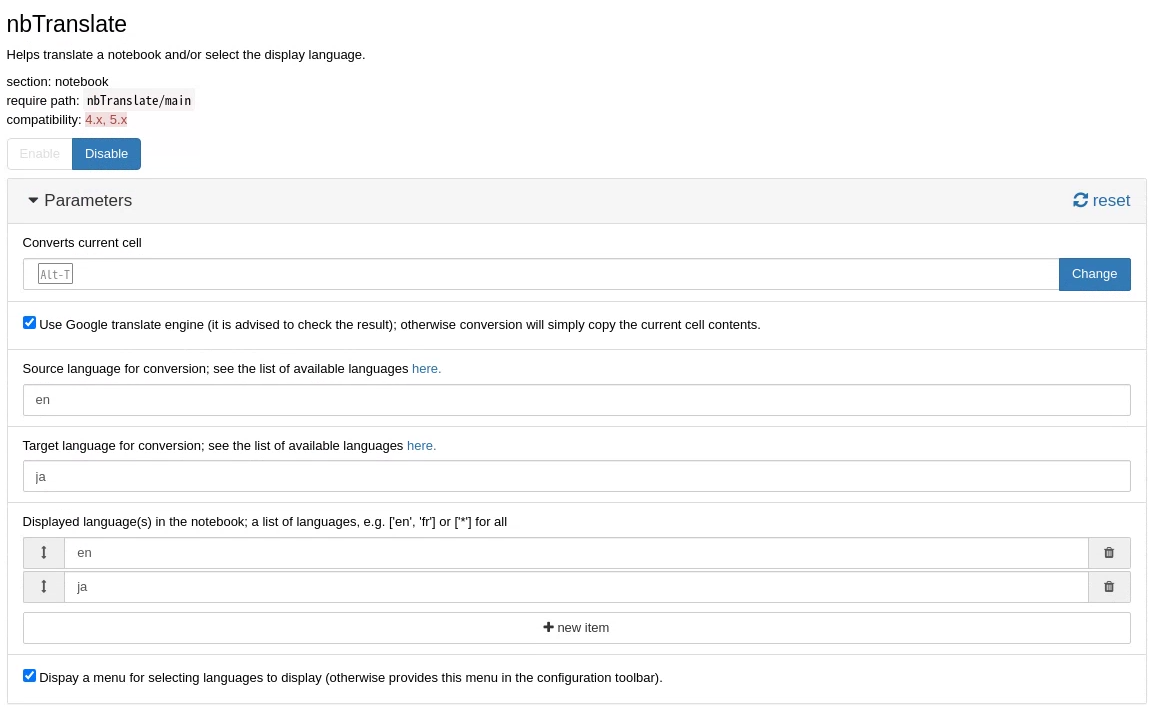Screen dimensions: 1171x708
Task: Click the Disable button
Action: pyautogui.click(x=106, y=153)
